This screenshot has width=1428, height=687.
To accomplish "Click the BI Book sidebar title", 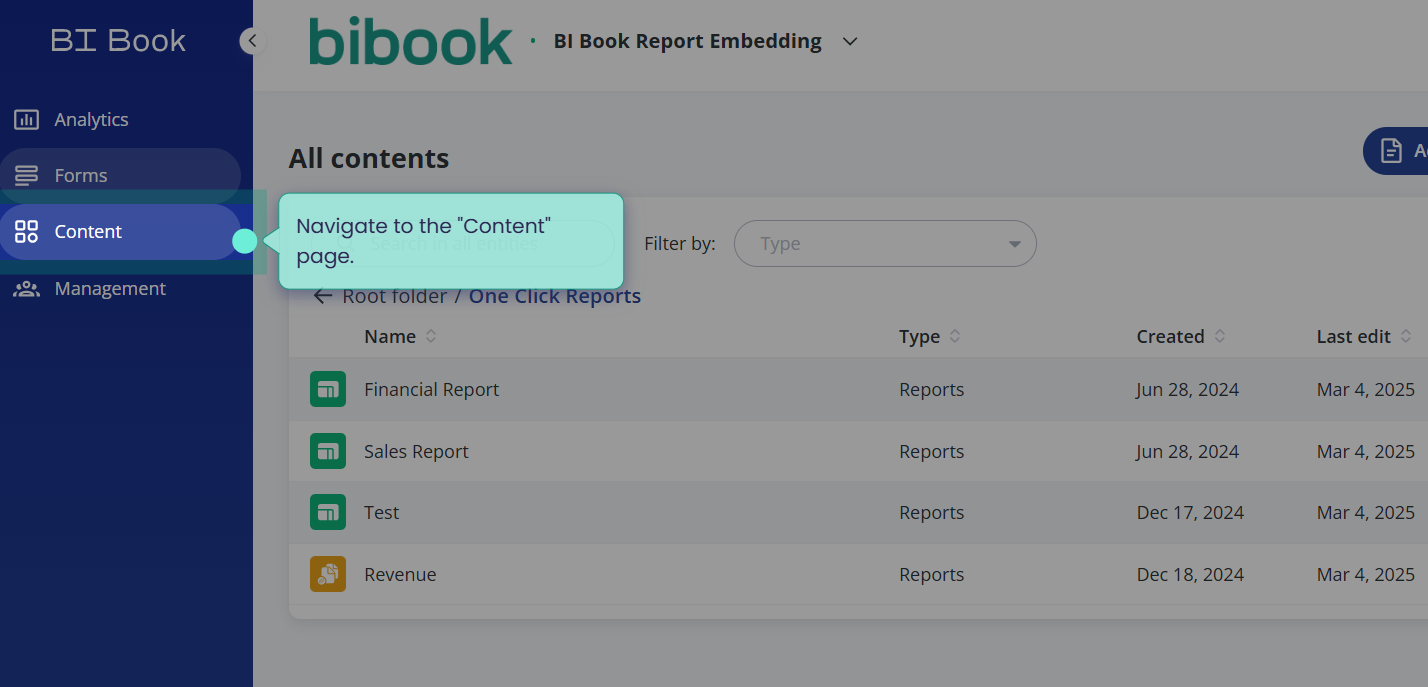I will click(118, 40).
